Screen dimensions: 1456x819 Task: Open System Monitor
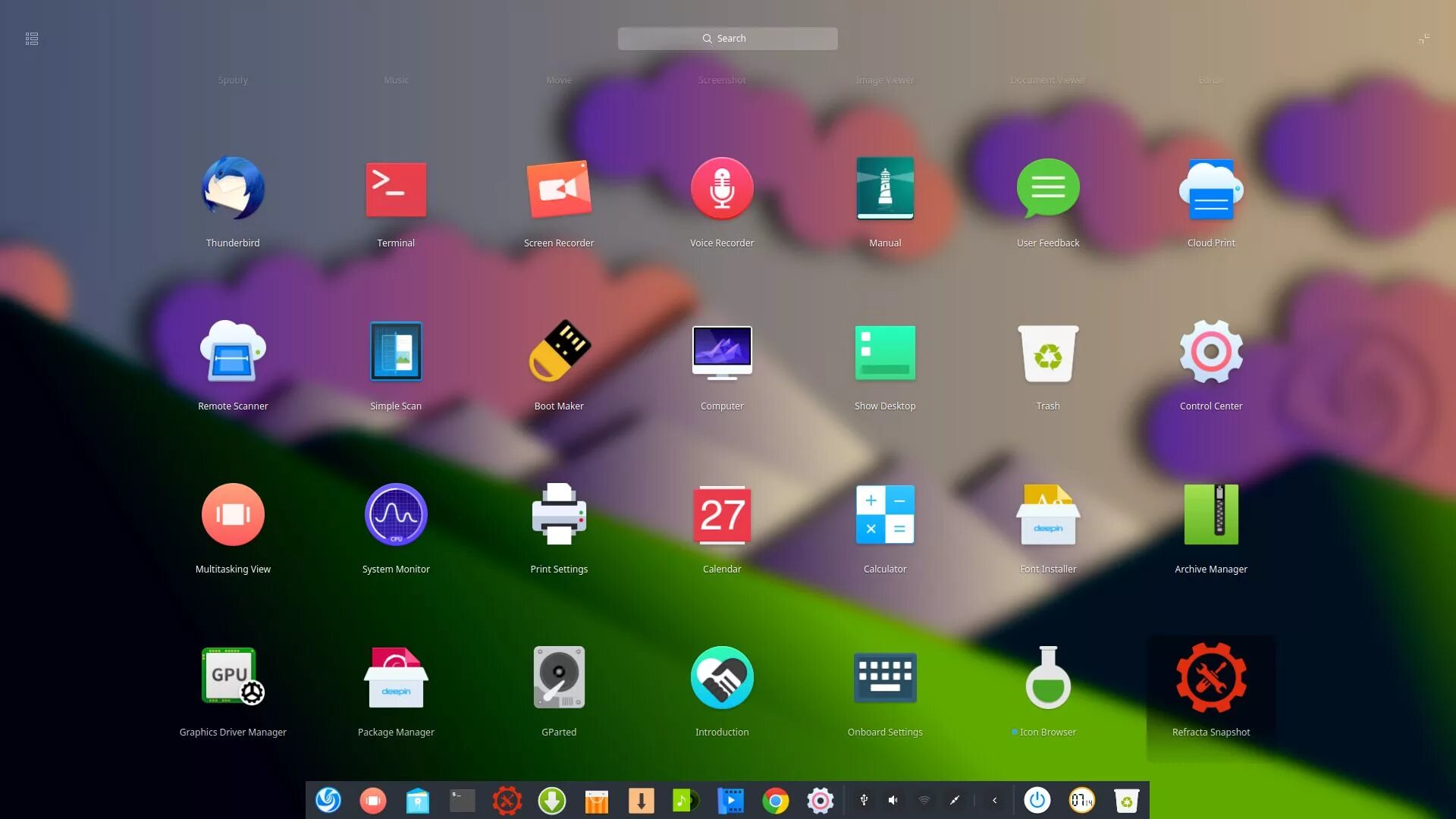click(x=396, y=515)
